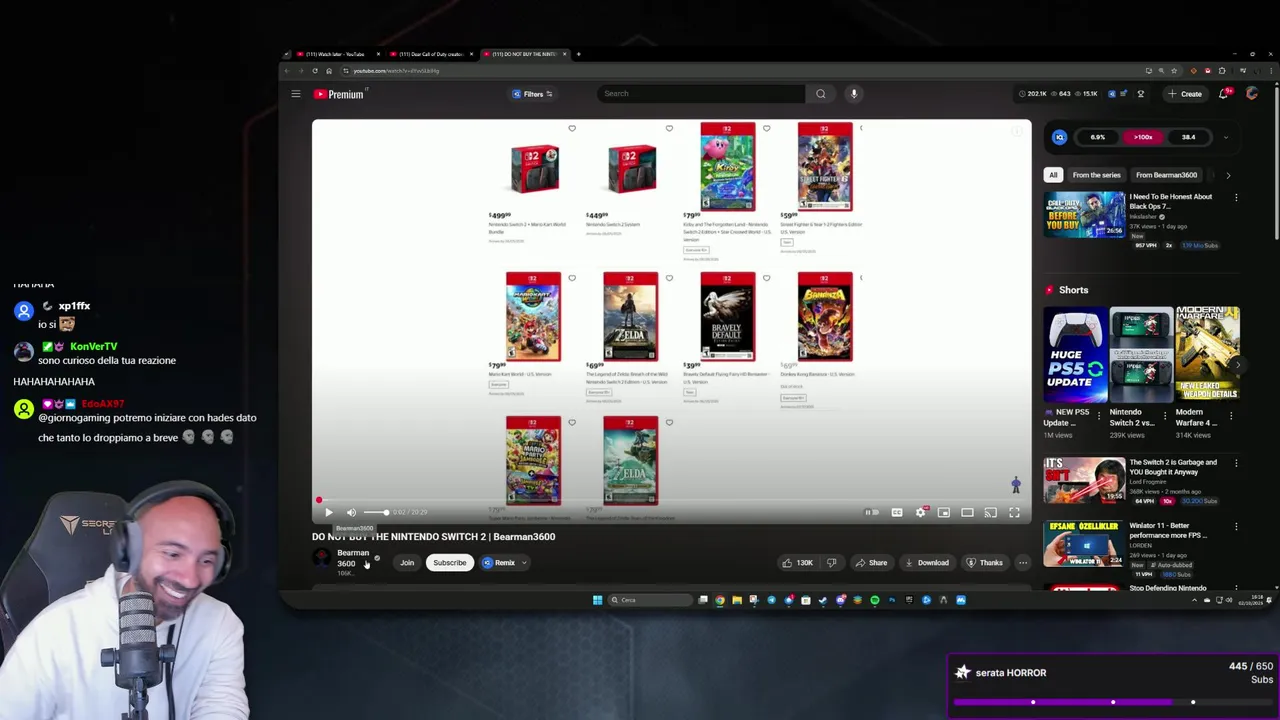Go to the browser home page
The height and width of the screenshot is (720, 1280).
(x=329, y=71)
